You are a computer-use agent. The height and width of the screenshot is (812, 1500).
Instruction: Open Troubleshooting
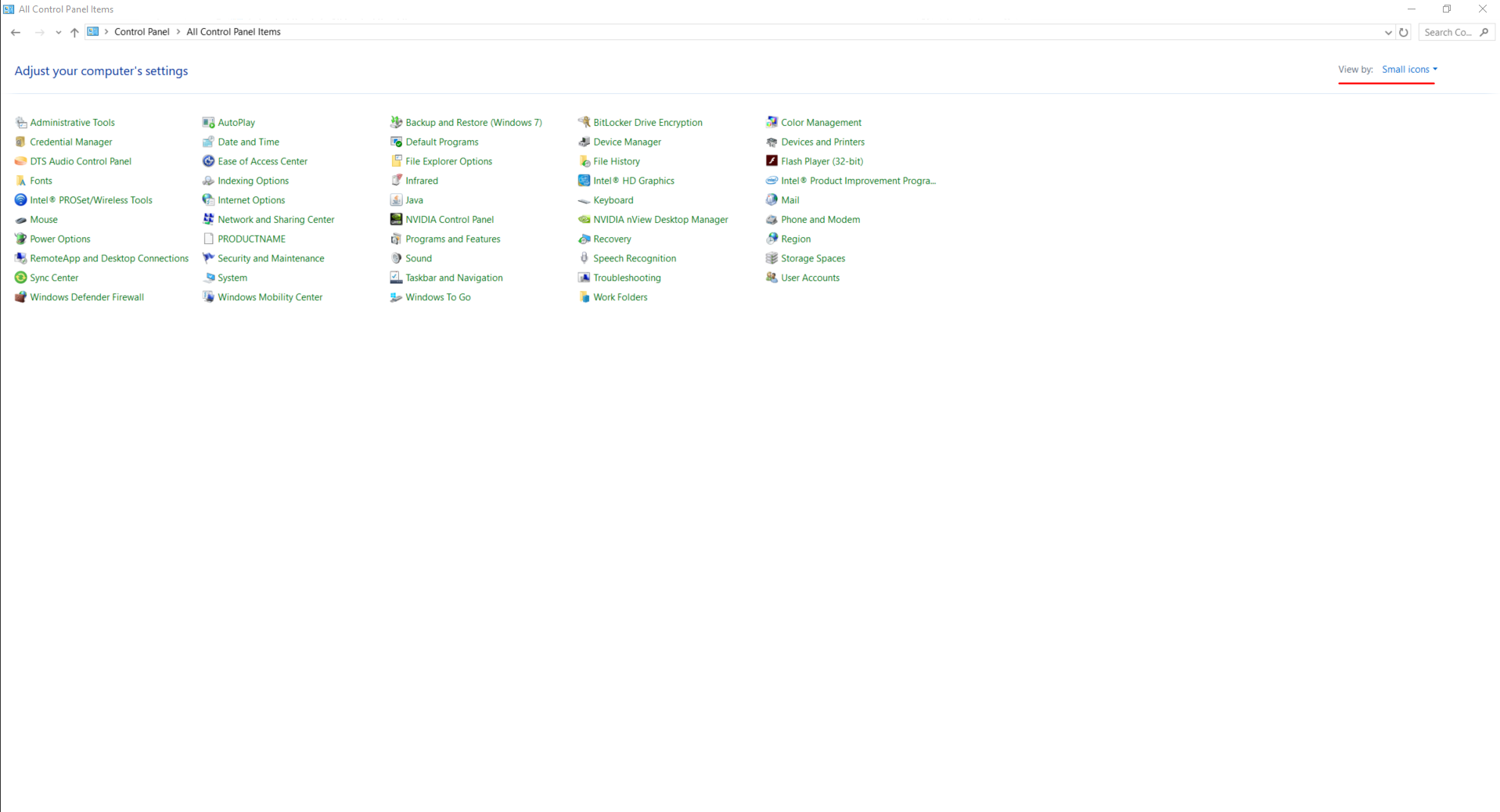[x=627, y=278]
